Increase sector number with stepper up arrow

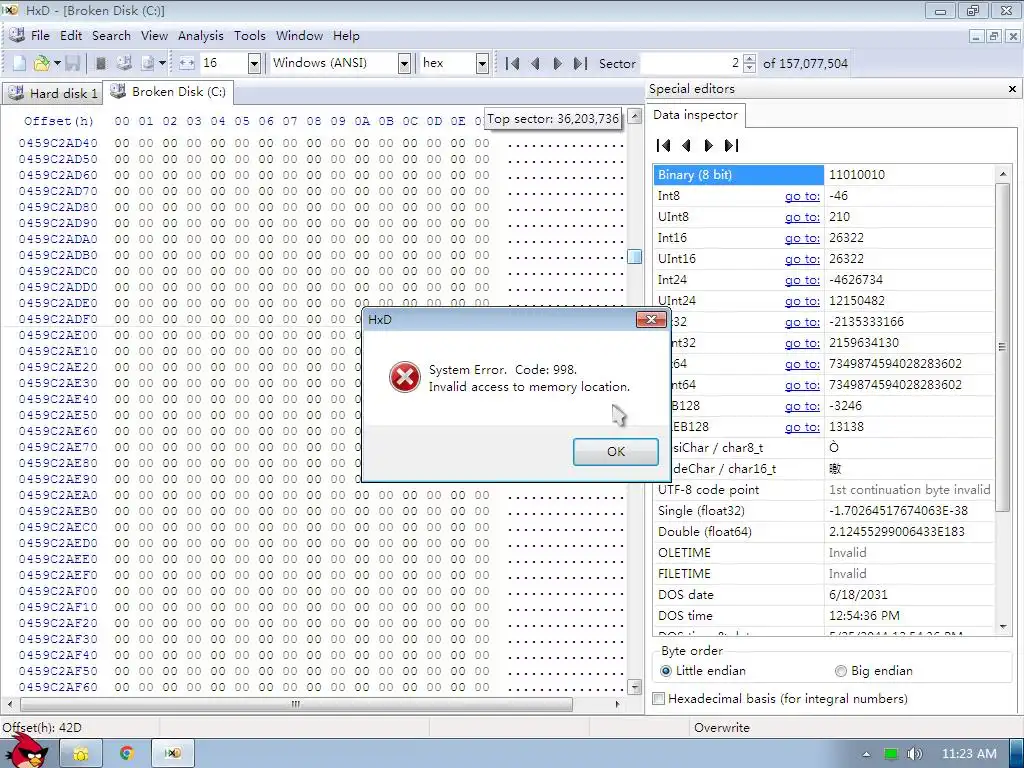pyautogui.click(x=750, y=59)
